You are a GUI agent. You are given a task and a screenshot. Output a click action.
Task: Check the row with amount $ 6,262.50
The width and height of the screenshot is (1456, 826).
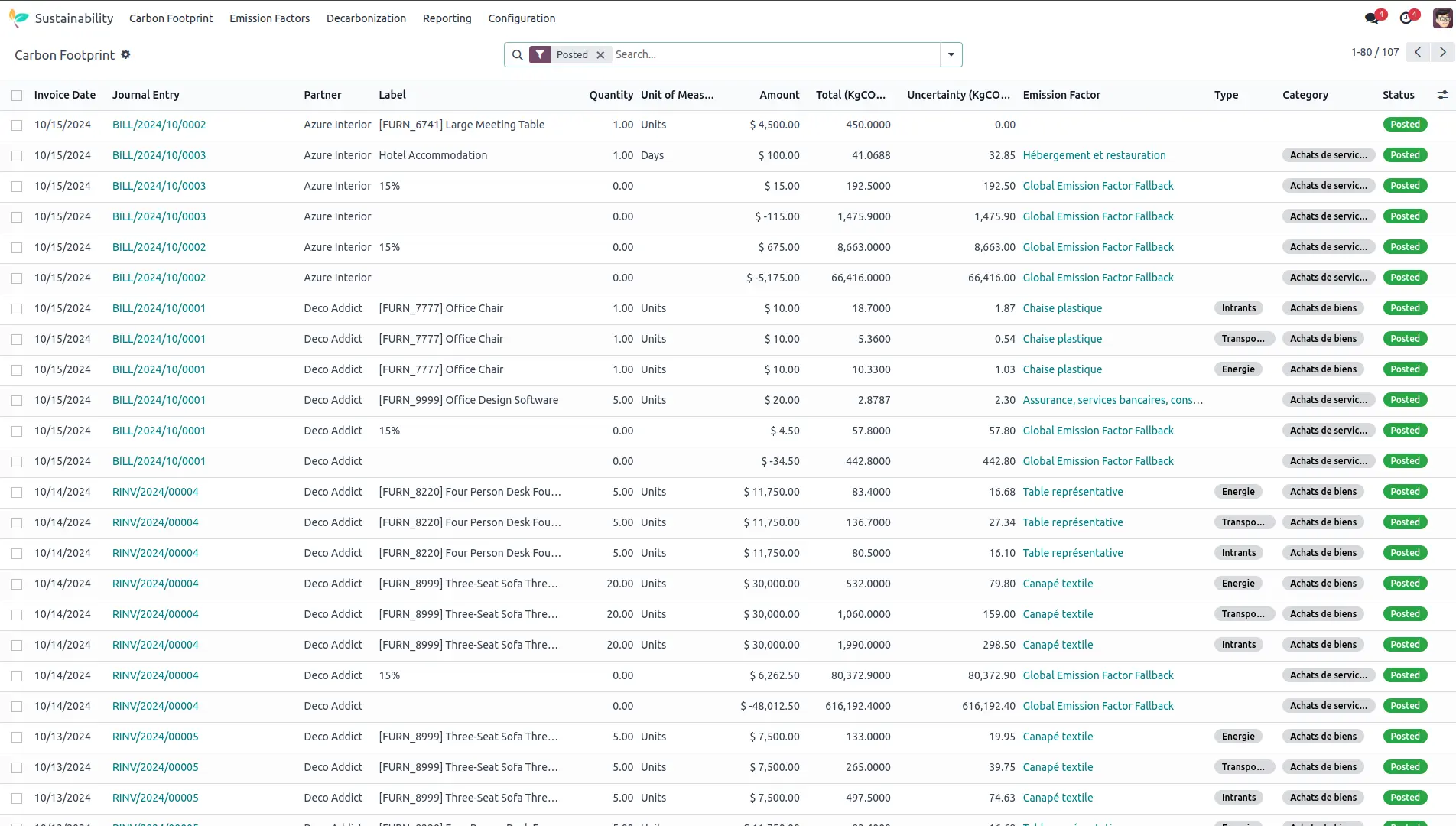17,676
